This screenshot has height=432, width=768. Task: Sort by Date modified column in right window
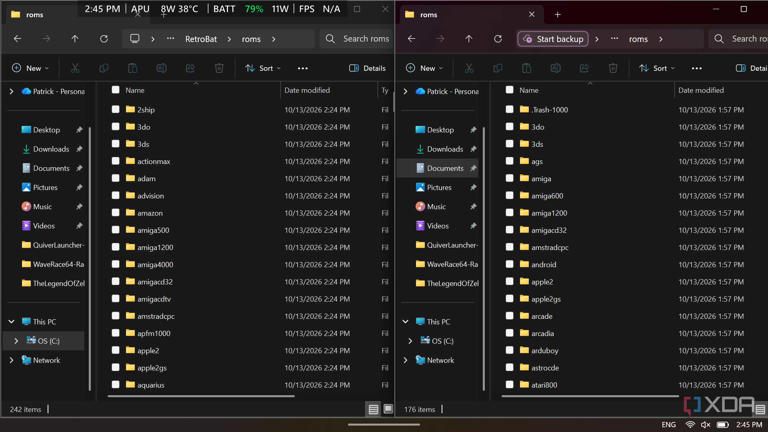(701, 90)
